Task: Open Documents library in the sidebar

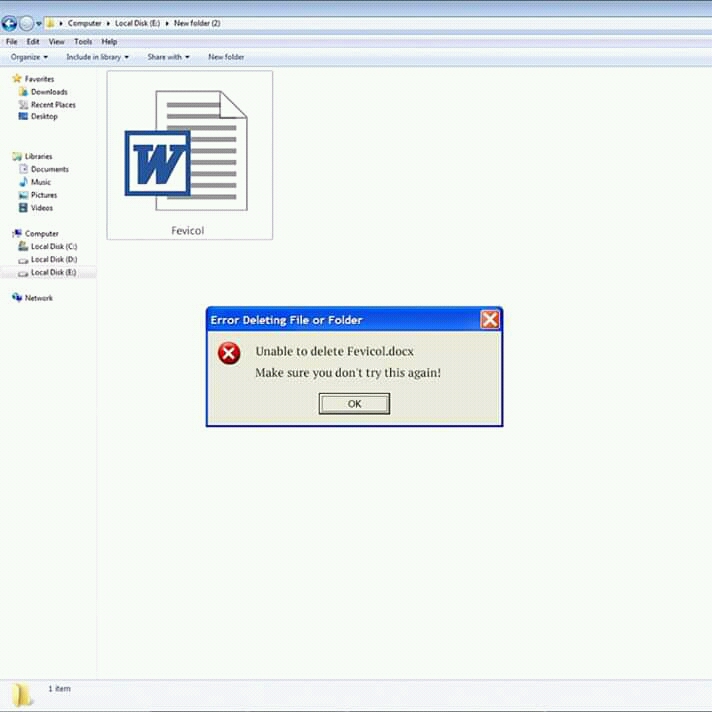Action: point(49,169)
